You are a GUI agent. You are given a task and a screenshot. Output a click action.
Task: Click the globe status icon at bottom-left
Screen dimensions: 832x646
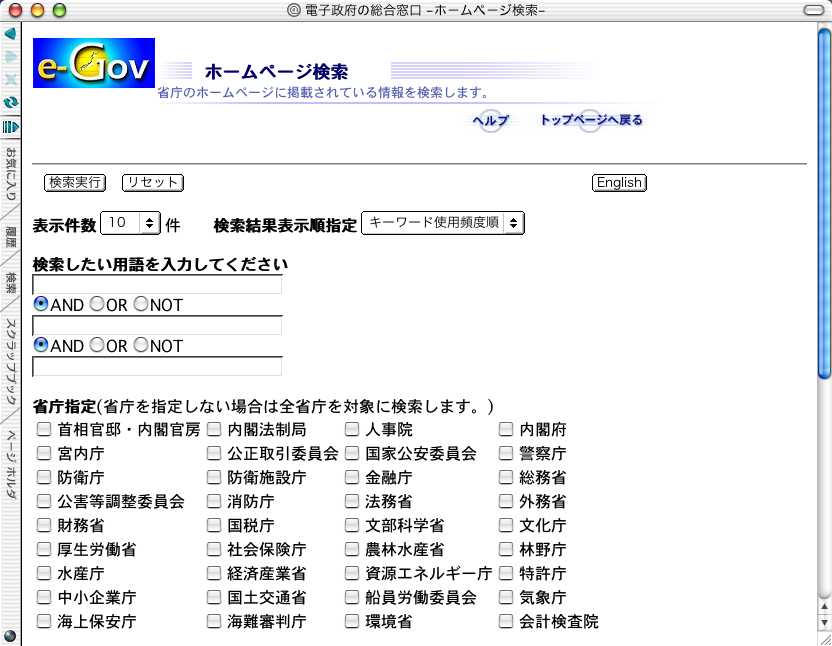tap(10, 635)
